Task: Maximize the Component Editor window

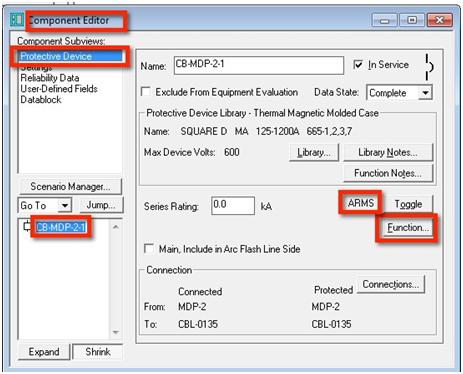Action: pos(412,20)
